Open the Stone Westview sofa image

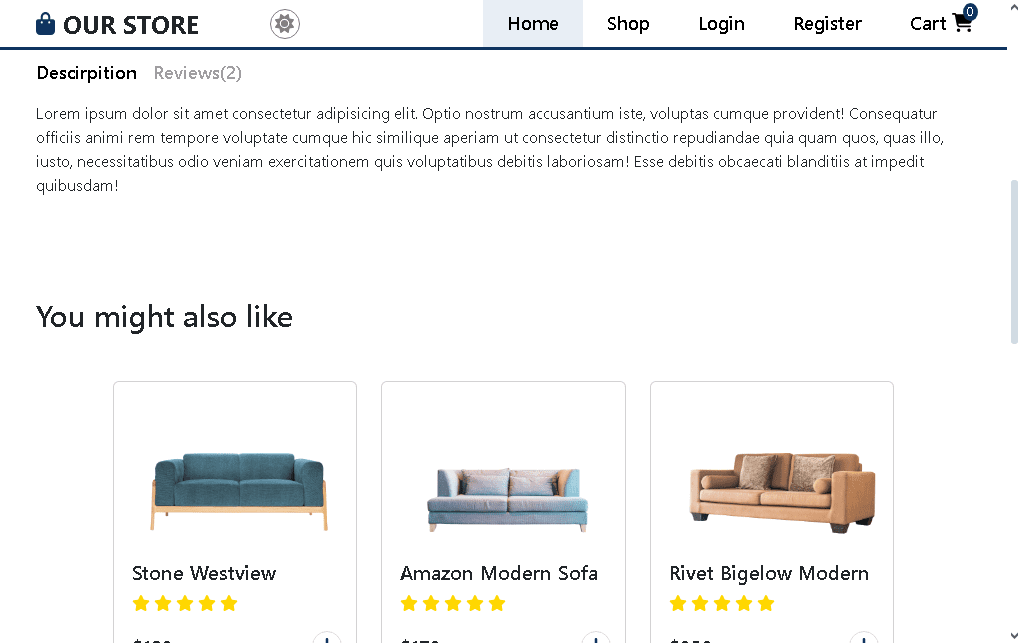(x=239, y=491)
